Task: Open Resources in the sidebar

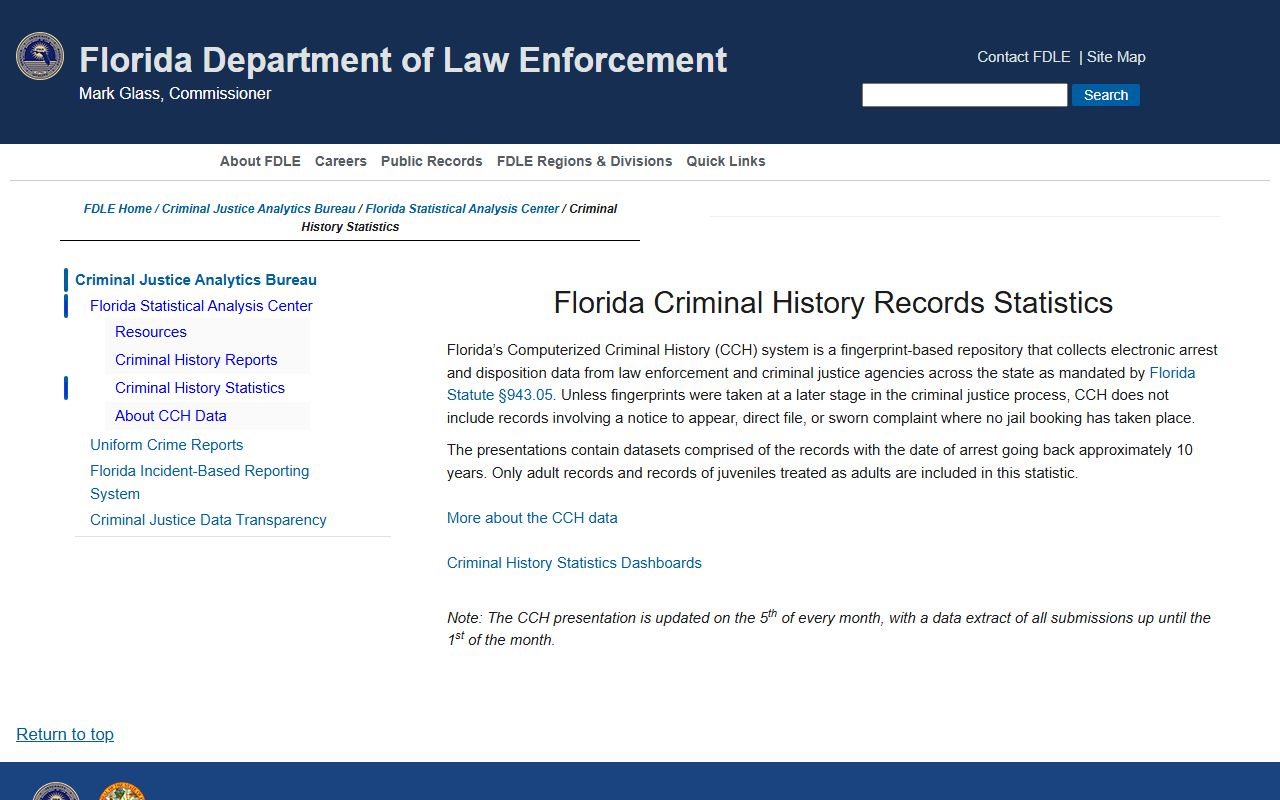Action: [x=151, y=332]
